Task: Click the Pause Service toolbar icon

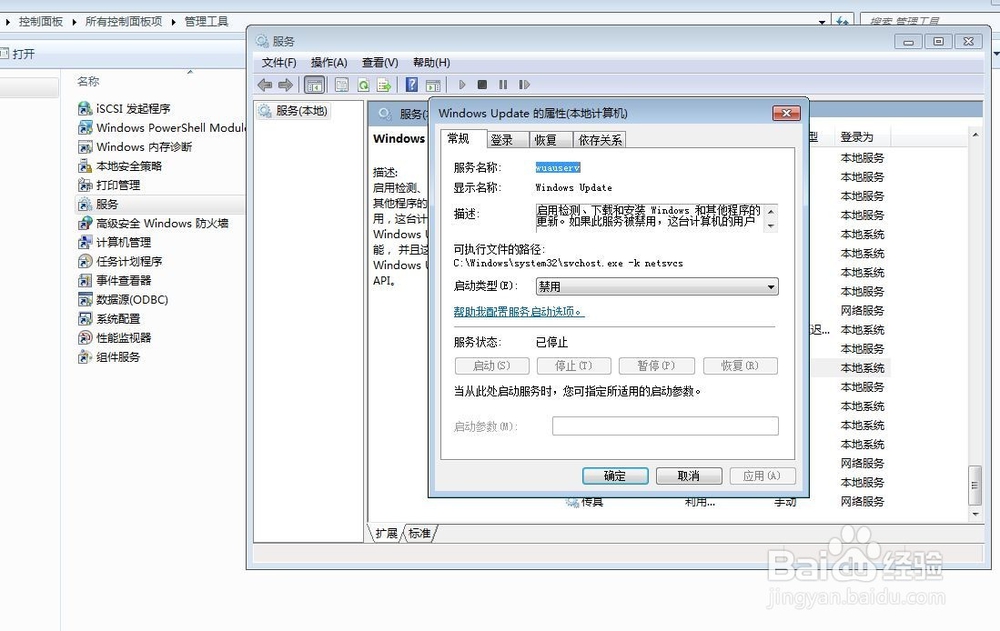Action: [x=503, y=84]
